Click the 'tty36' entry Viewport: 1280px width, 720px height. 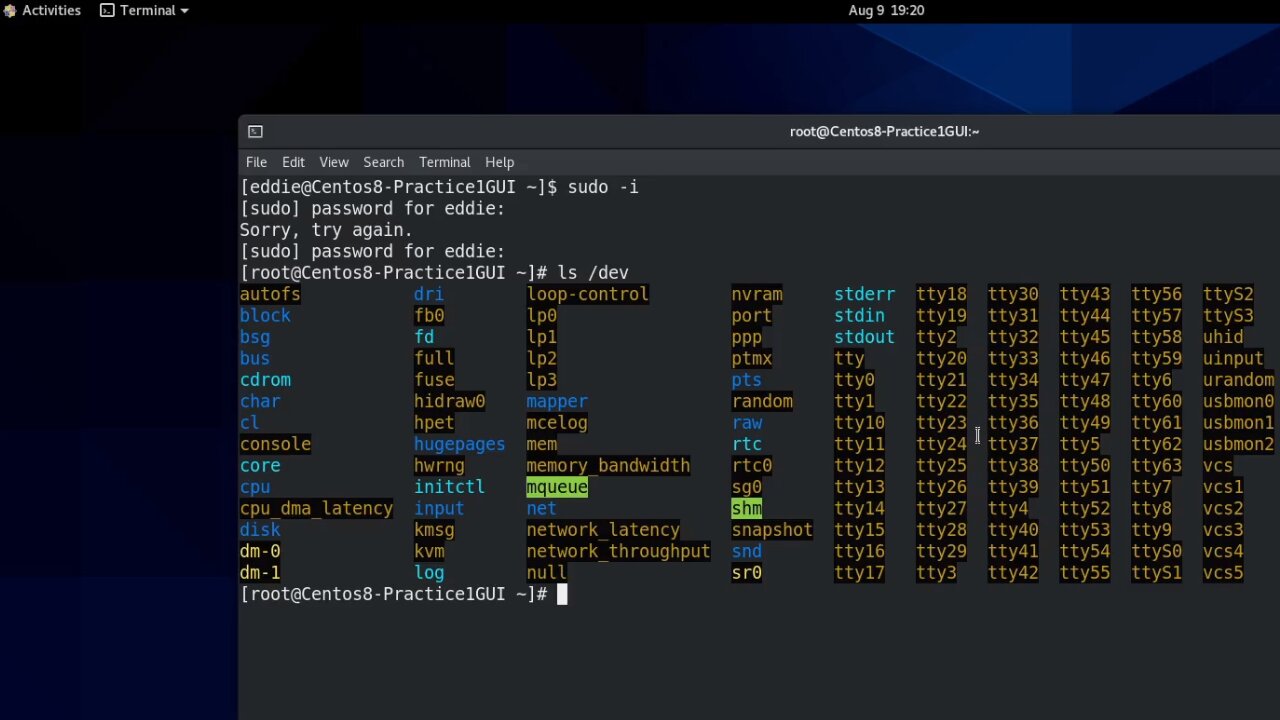[1013, 423]
